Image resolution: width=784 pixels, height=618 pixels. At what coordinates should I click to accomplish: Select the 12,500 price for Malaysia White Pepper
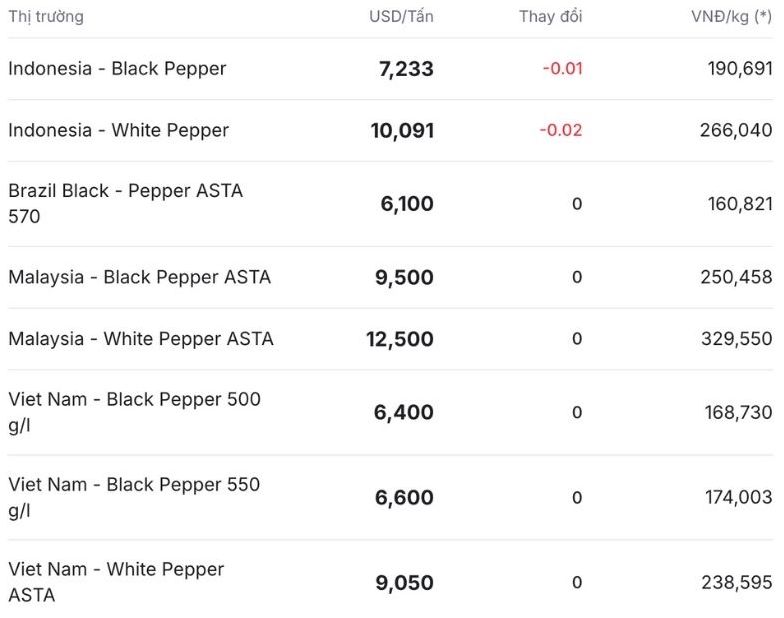[399, 340]
